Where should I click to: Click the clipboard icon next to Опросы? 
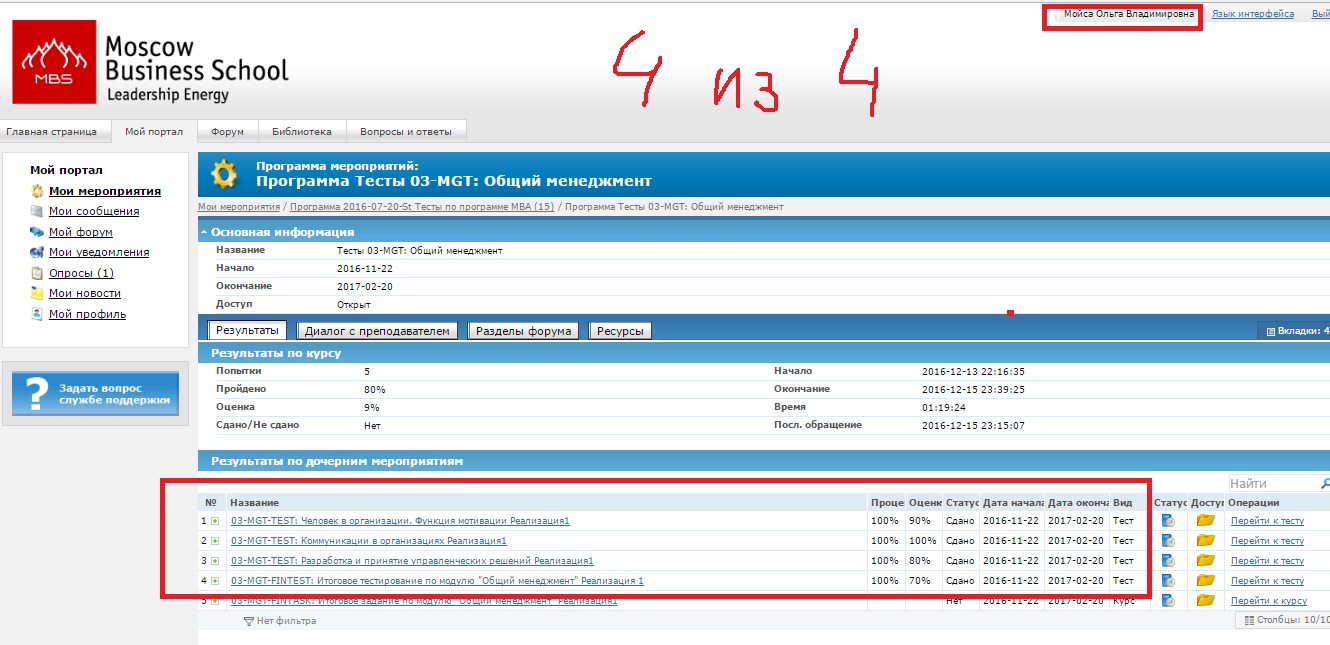38,273
